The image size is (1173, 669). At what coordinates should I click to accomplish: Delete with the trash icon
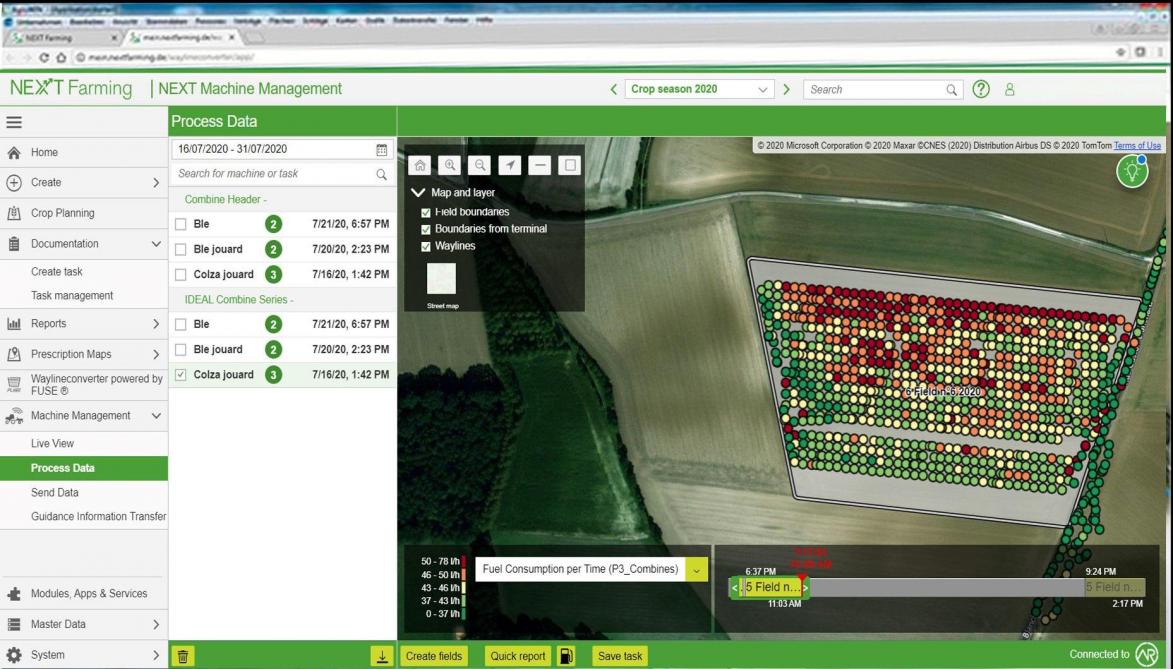tap(183, 656)
